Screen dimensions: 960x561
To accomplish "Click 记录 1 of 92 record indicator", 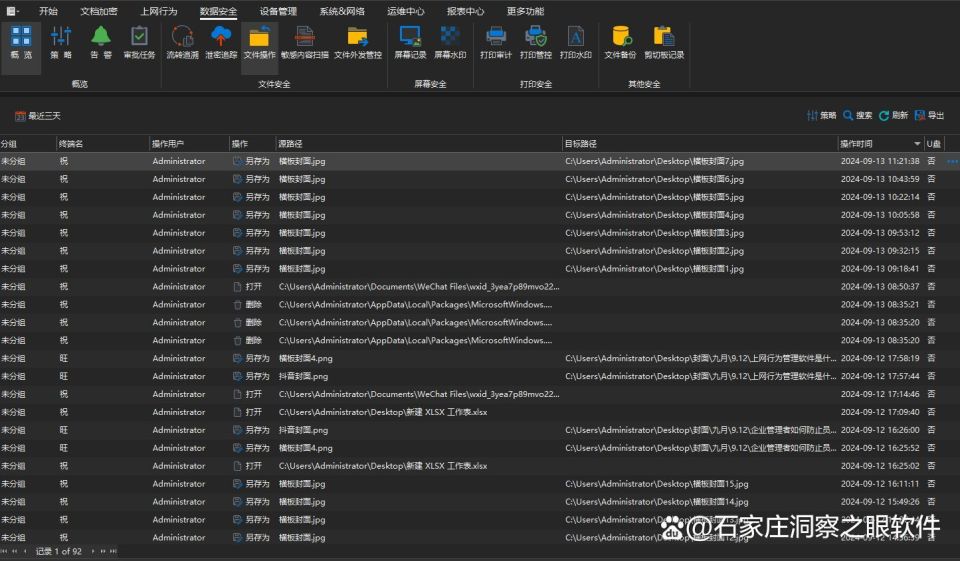I will [59, 551].
